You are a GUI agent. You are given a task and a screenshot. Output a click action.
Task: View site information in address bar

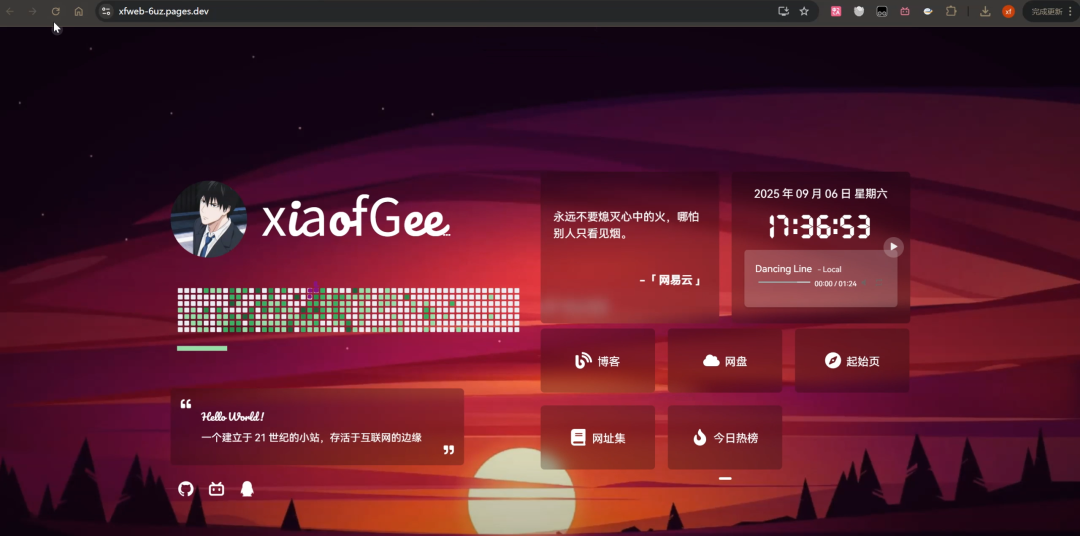pyautogui.click(x=105, y=11)
